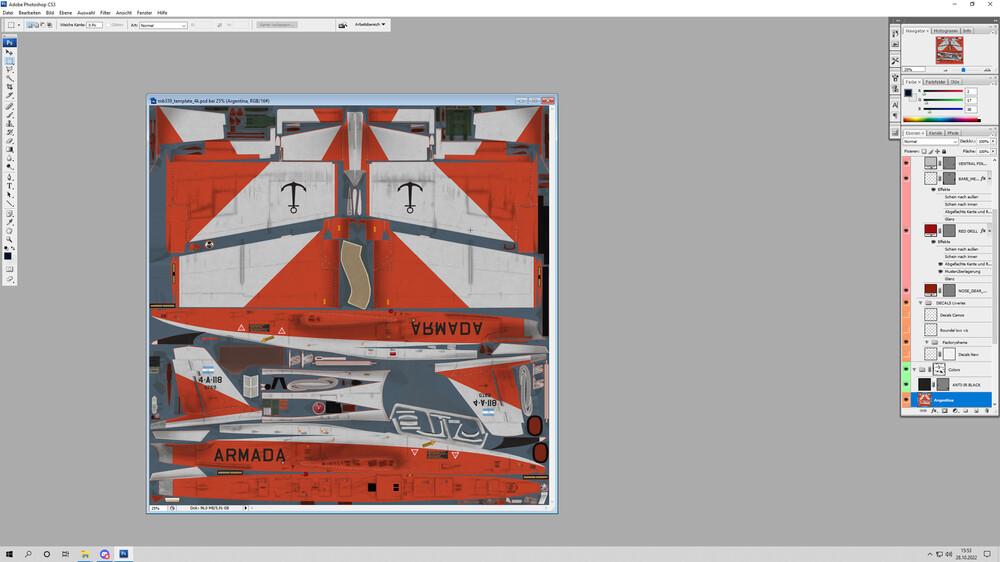
Task: Switch to the Histogramm tab
Action: pos(945,31)
